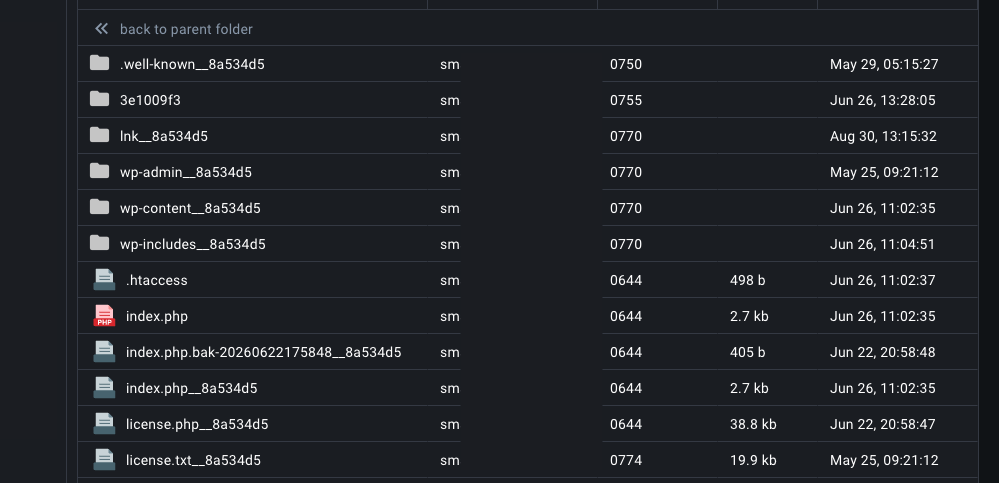Click the .htaccess file icon

[104, 280]
